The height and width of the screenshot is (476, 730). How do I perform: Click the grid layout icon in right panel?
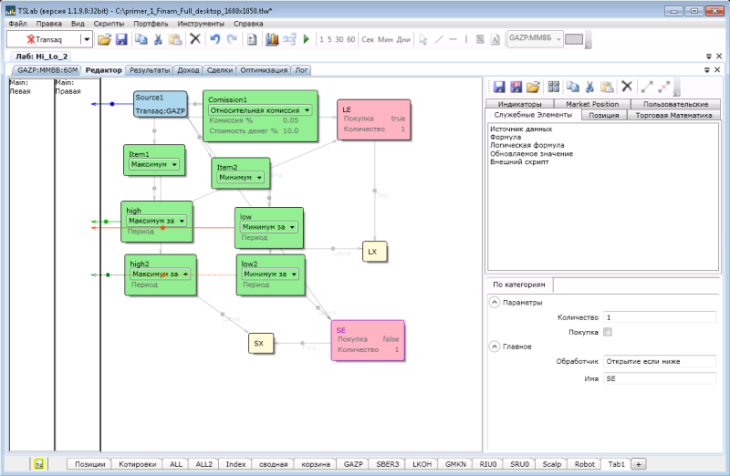[553, 87]
